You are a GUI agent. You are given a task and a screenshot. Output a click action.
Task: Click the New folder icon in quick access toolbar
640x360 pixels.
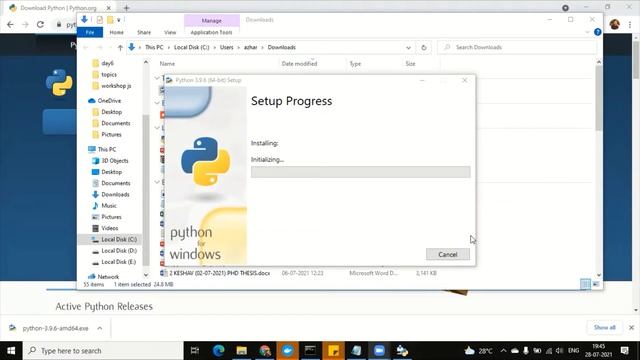coord(110,20)
